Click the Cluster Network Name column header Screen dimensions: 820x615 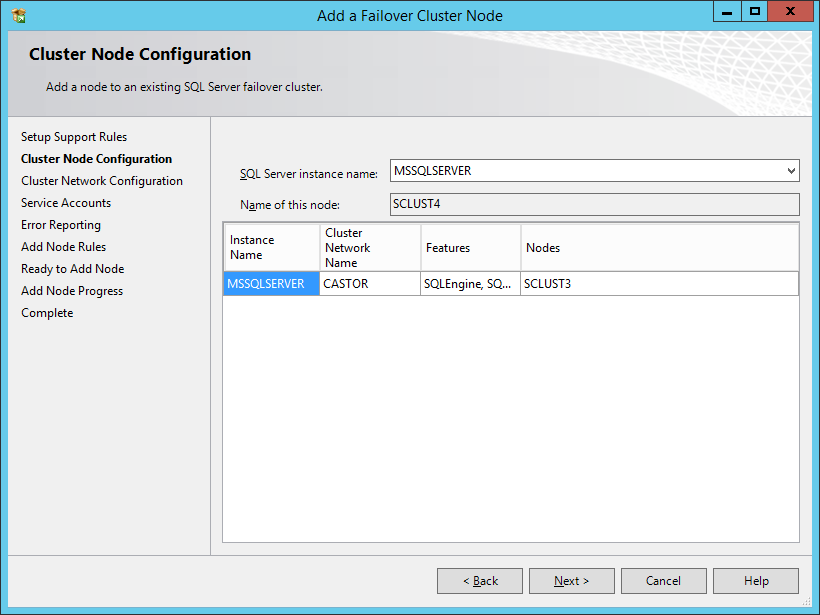370,247
